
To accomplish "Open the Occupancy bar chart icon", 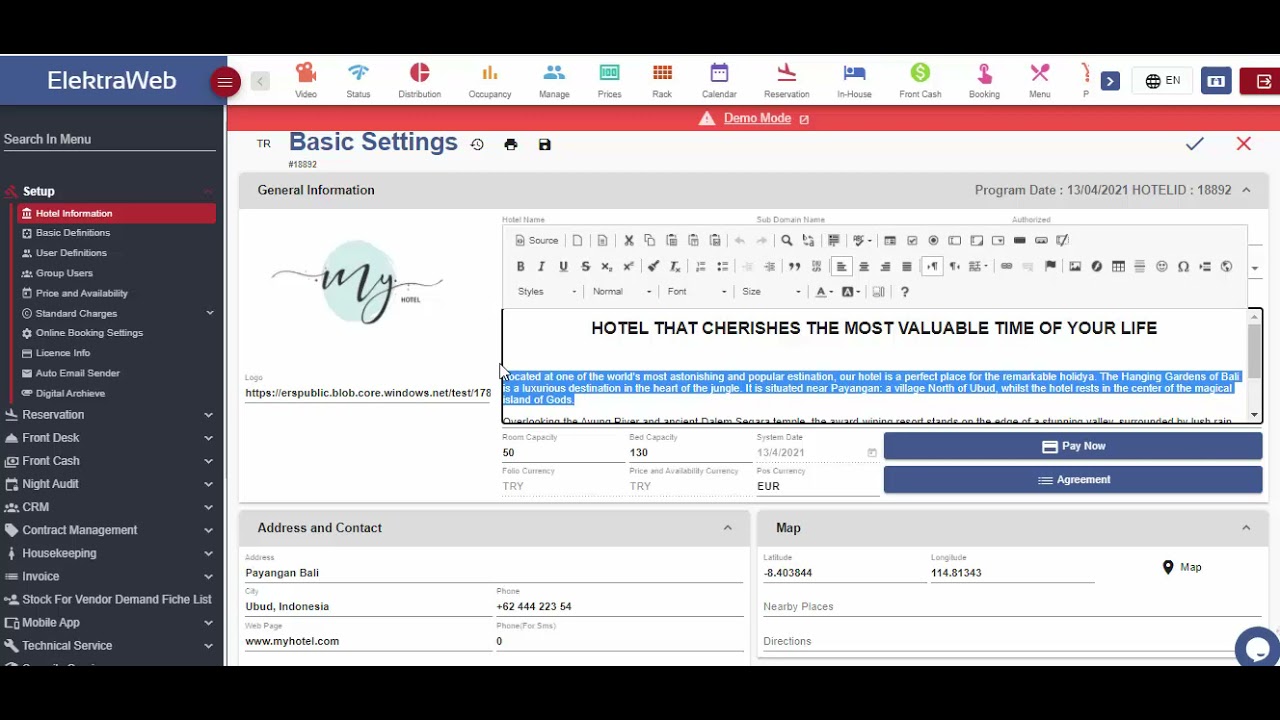I will tap(489, 80).
